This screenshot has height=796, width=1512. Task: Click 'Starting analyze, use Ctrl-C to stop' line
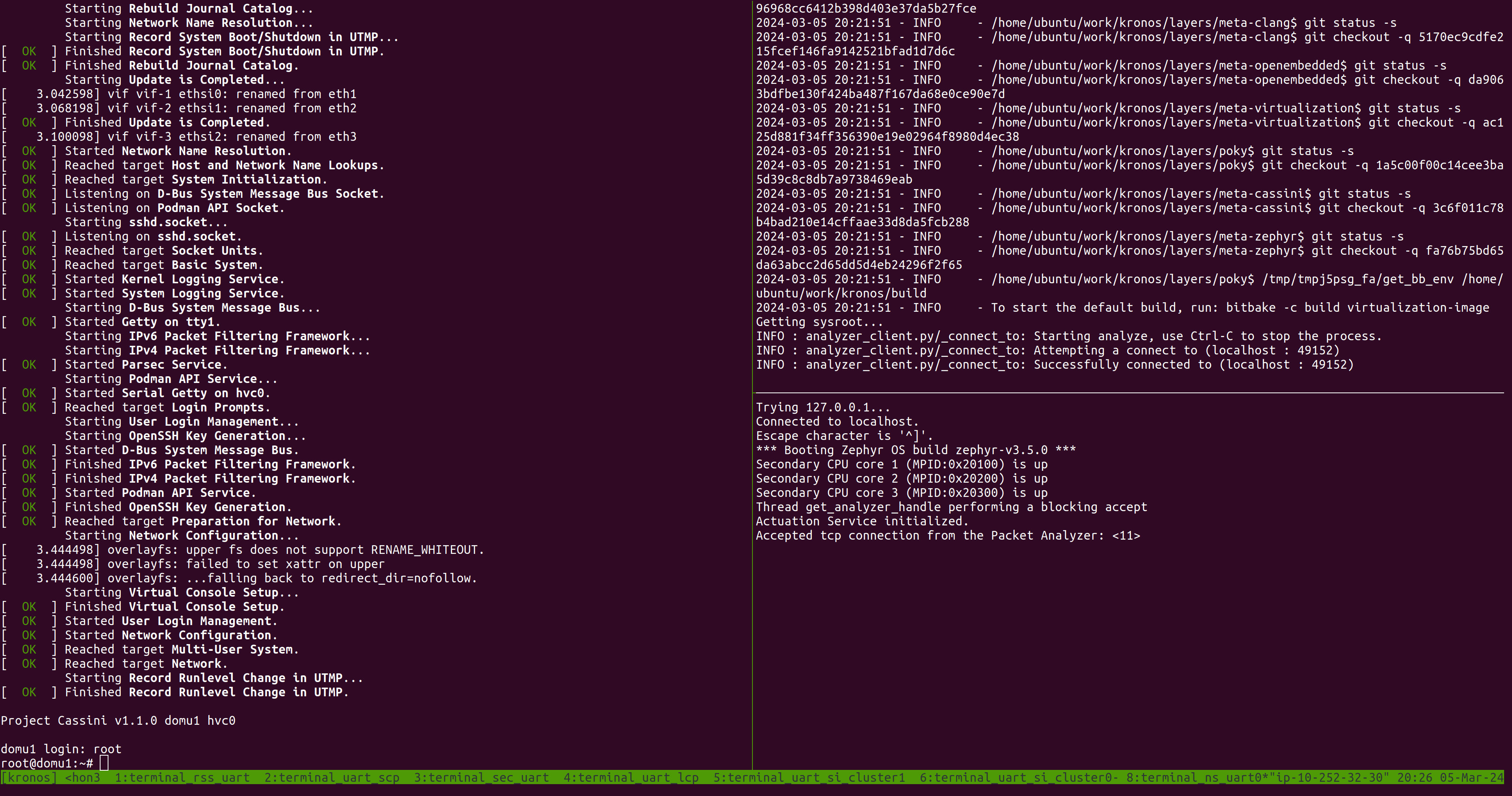(1069, 336)
